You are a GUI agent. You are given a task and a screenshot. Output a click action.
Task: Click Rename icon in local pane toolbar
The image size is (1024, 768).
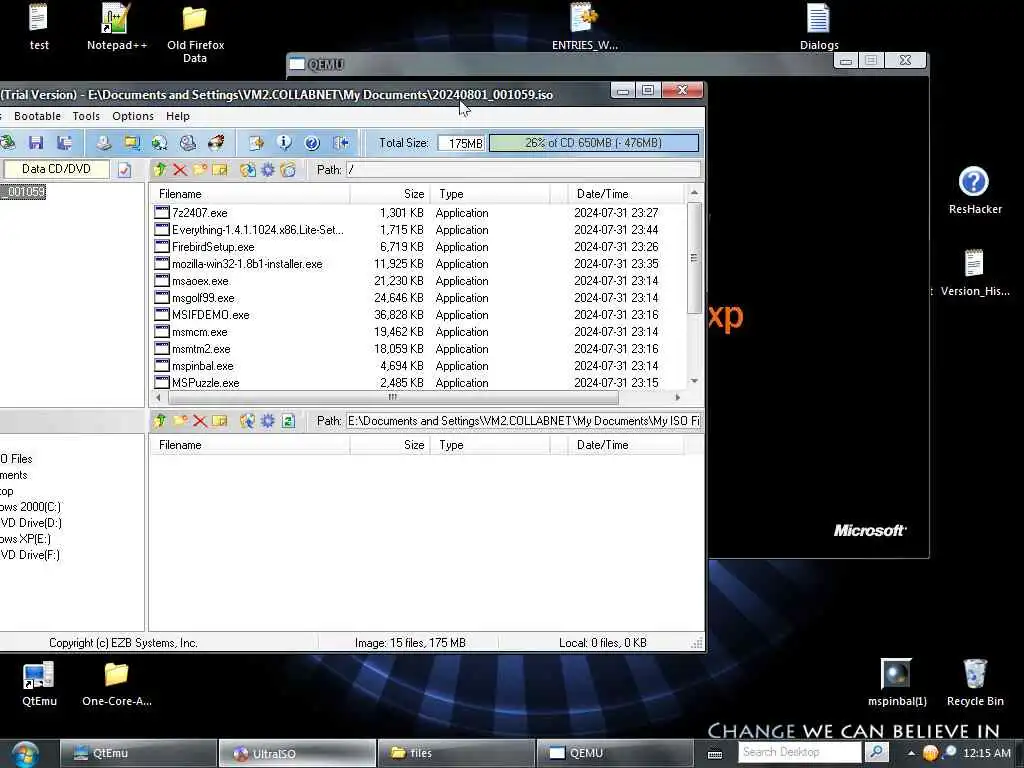pyautogui.click(x=220, y=421)
